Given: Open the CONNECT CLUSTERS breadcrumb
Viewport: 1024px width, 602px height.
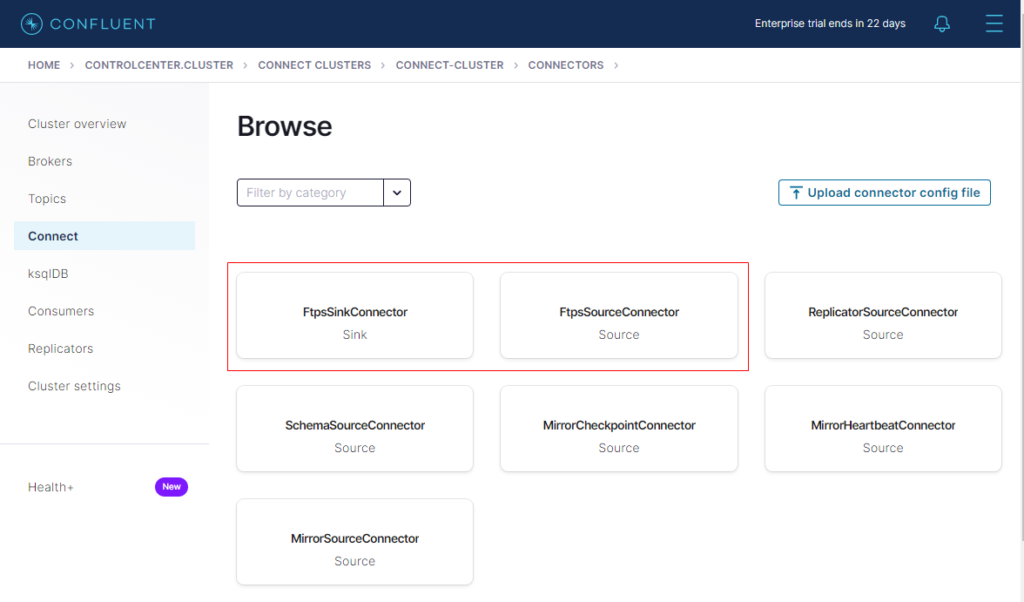Looking at the screenshot, I should click(x=314, y=64).
